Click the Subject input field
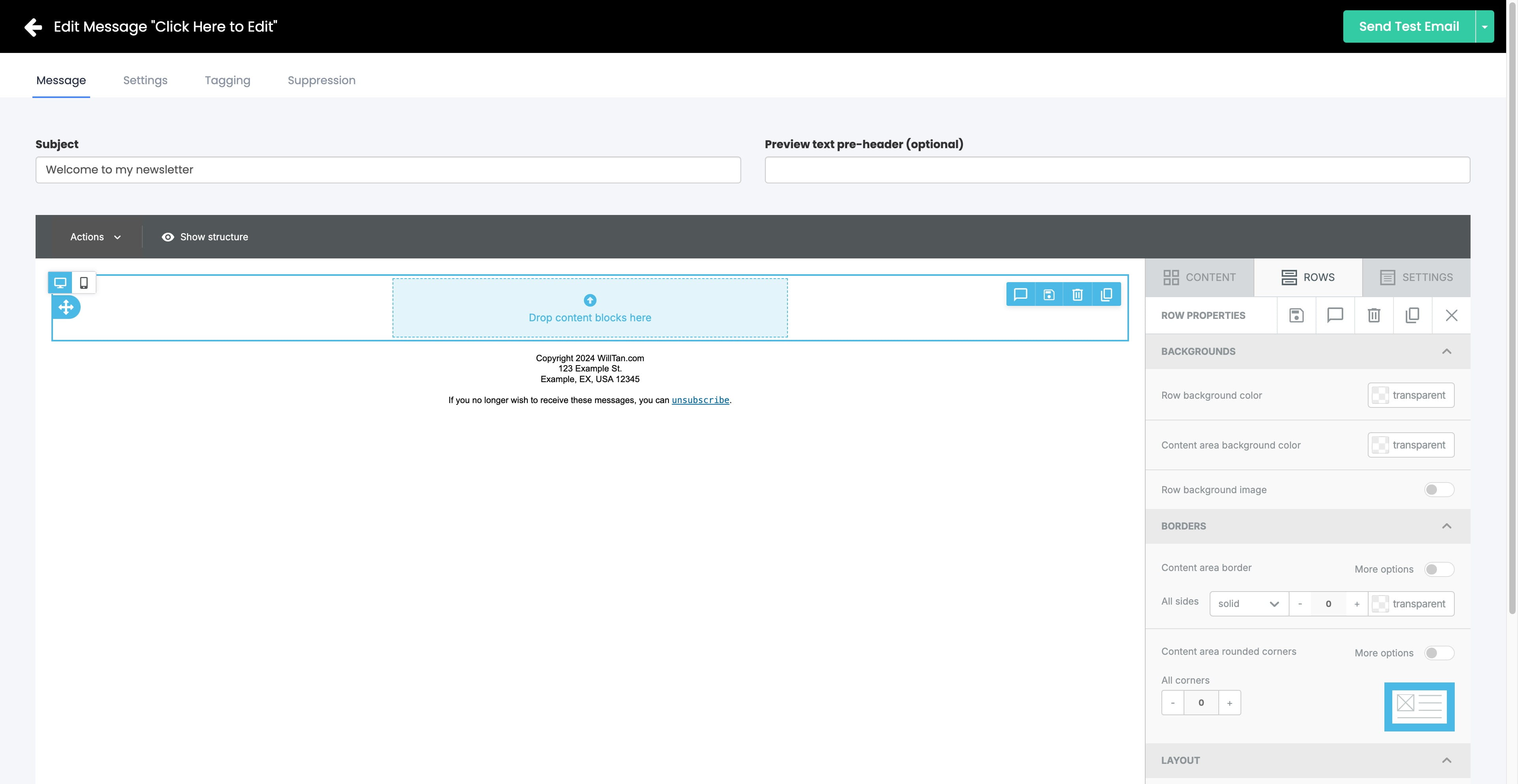The width and height of the screenshot is (1518, 784). 388,170
